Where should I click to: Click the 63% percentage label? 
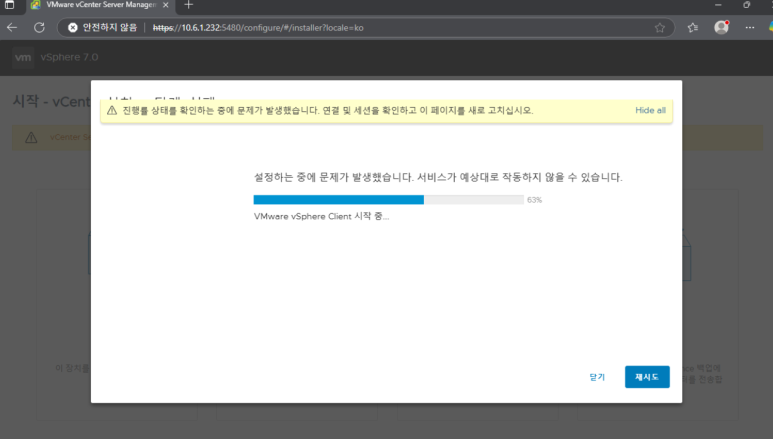click(534, 200)
